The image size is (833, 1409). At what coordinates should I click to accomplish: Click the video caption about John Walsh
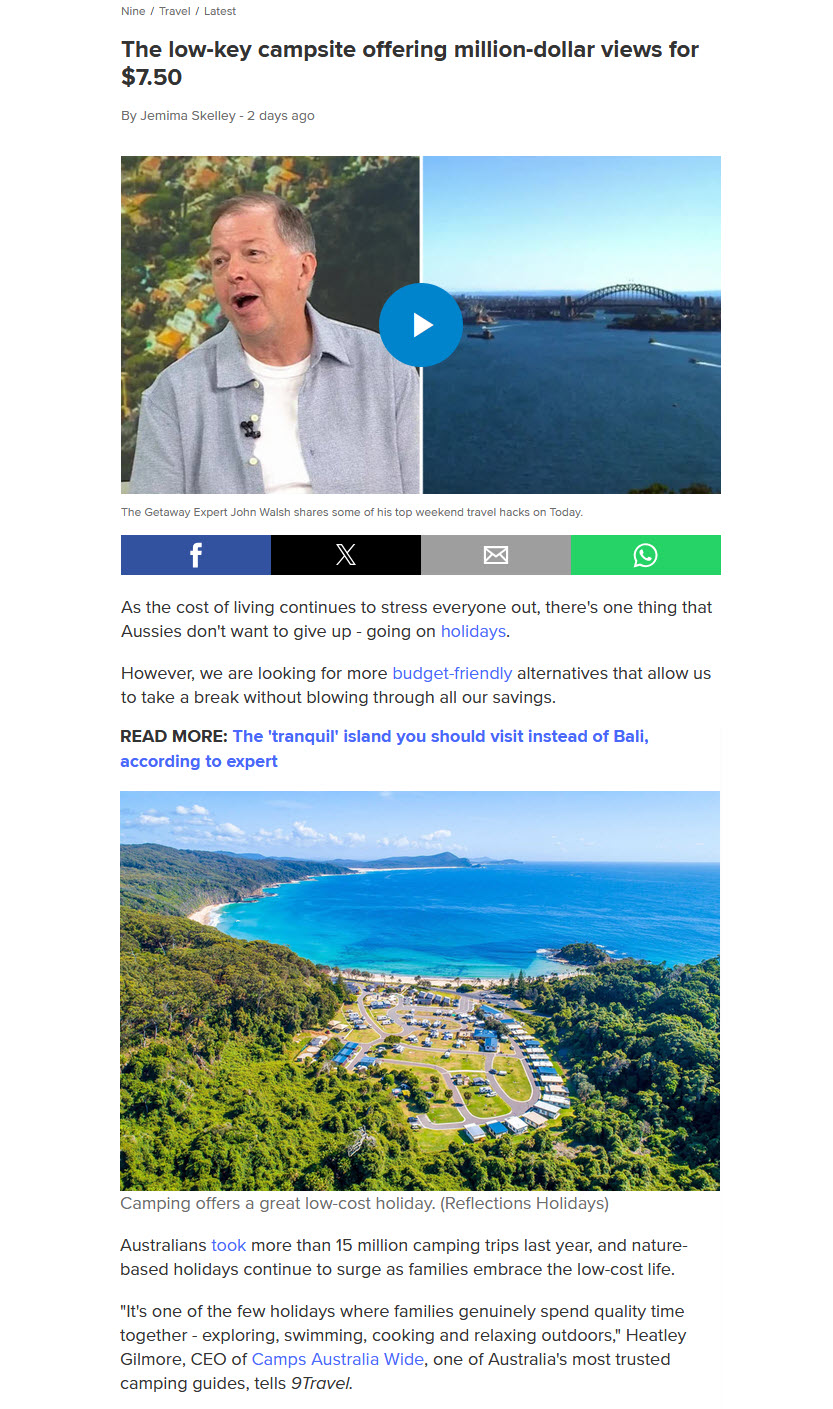click(x=351, y=512)
